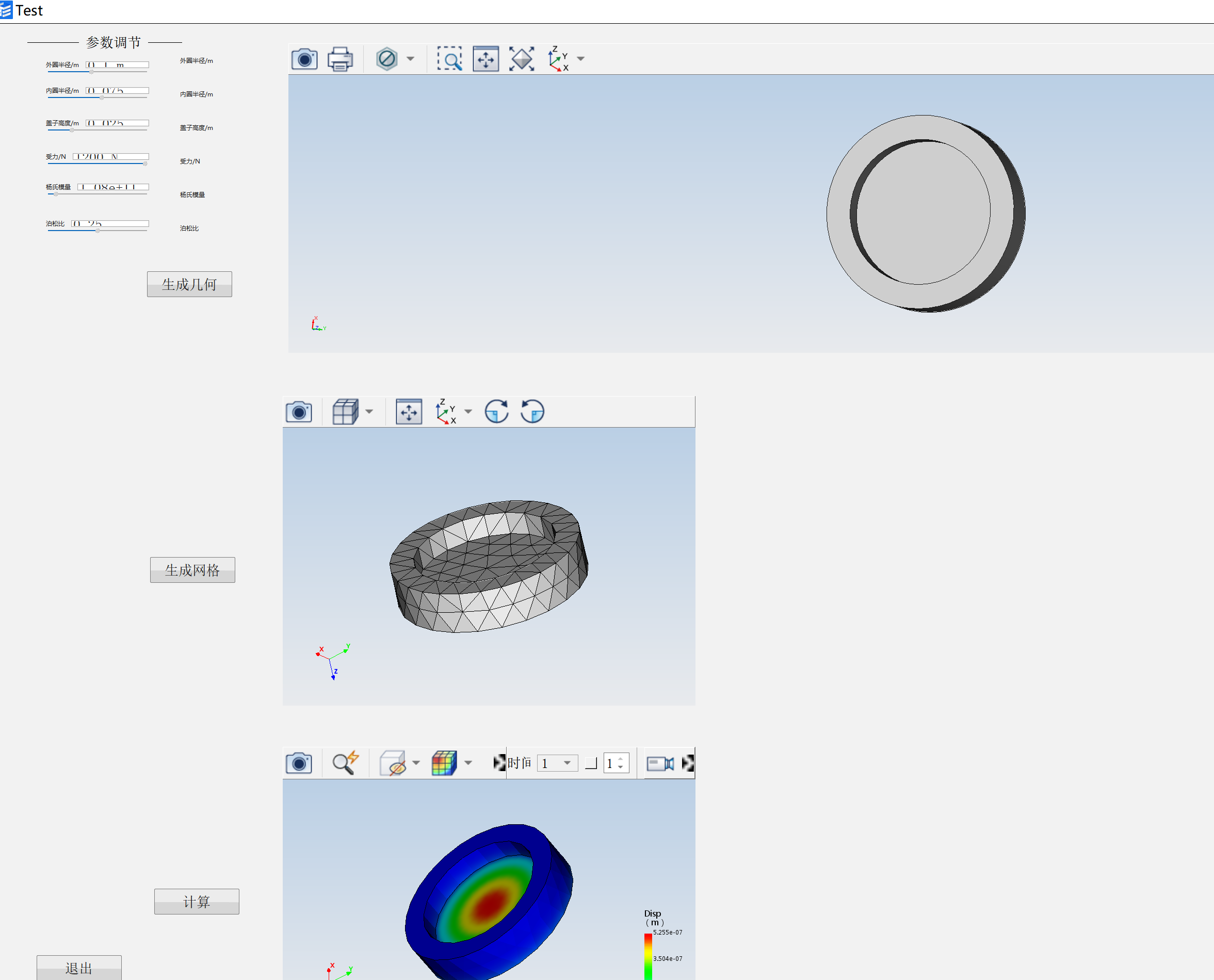This screenshot has height=980, width=1214.
Task: Click the 5.255e-07 legend value
Action: tap(668, 932)
